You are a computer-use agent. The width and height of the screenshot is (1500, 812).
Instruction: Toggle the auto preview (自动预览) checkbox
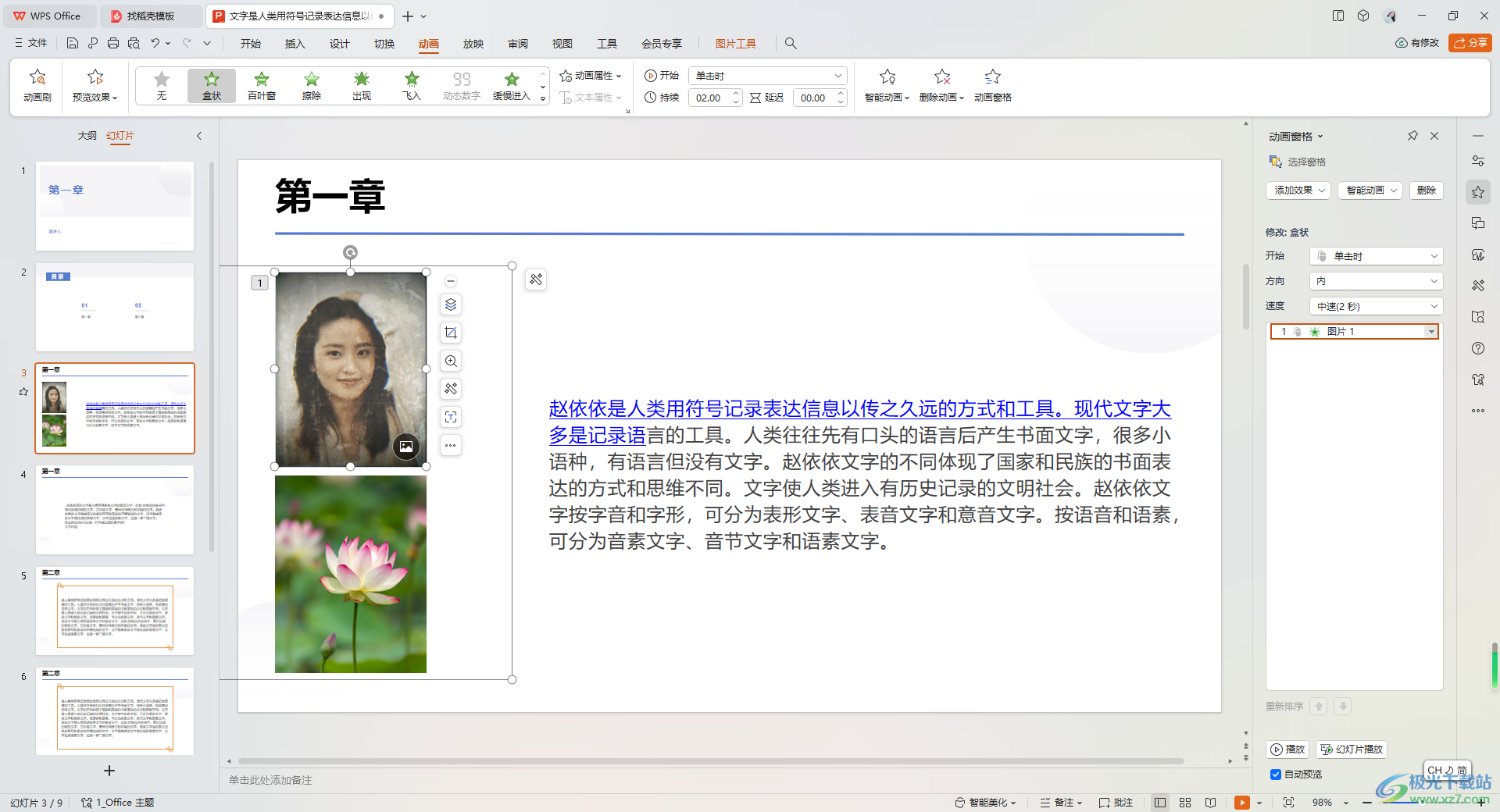(1276, 775)
